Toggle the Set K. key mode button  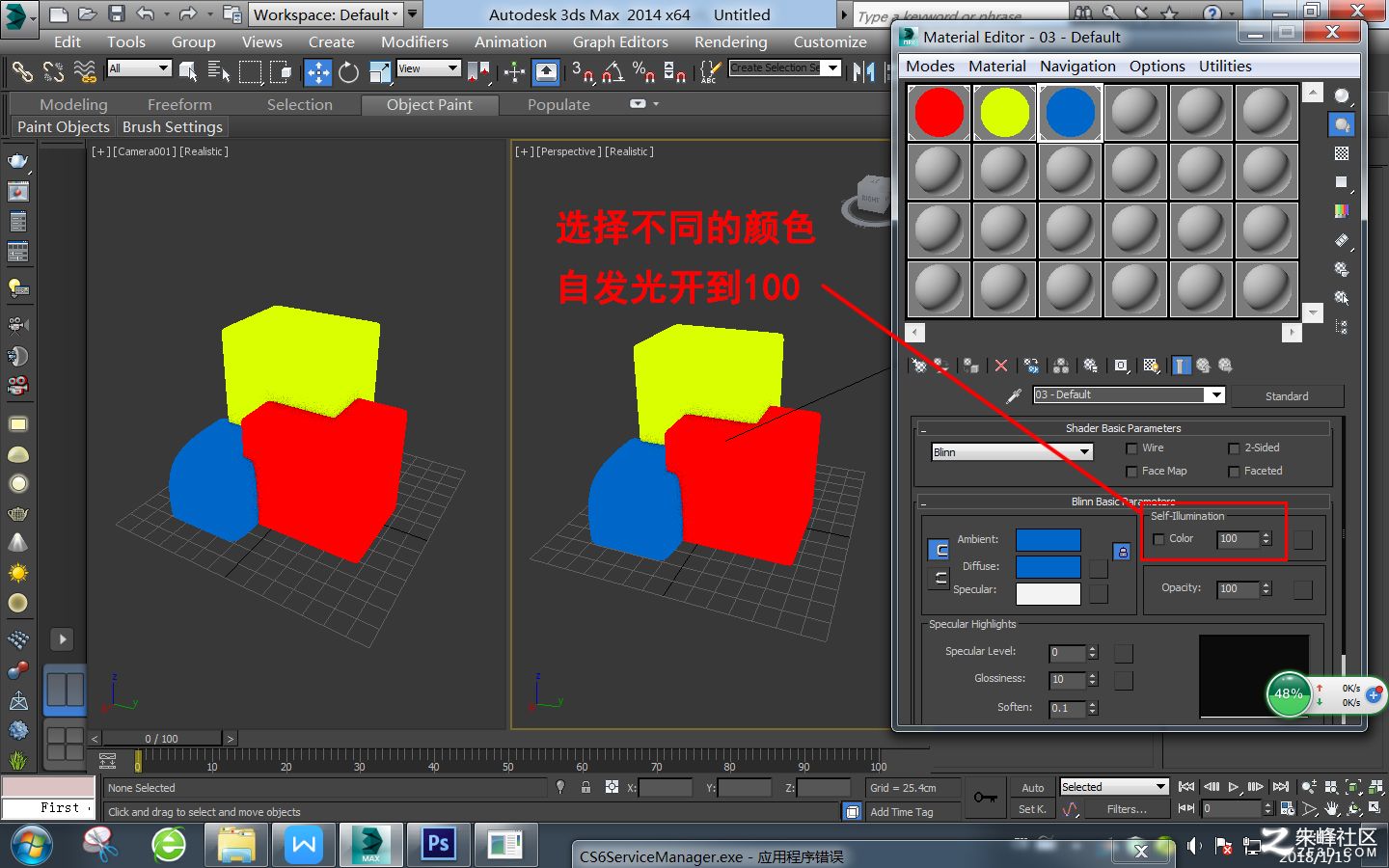click(1032, 809)
